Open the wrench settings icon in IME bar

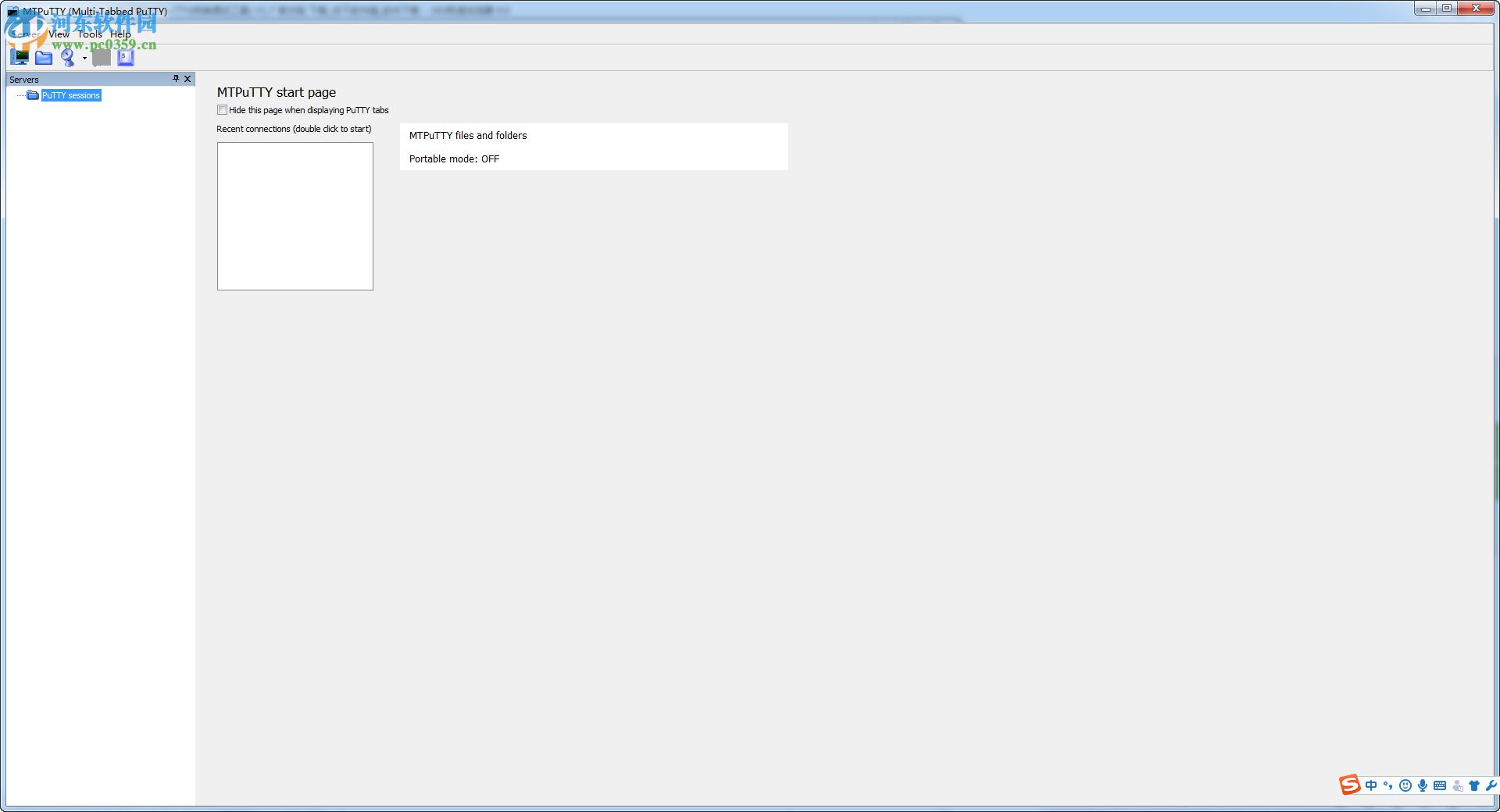click(1491, 785)
